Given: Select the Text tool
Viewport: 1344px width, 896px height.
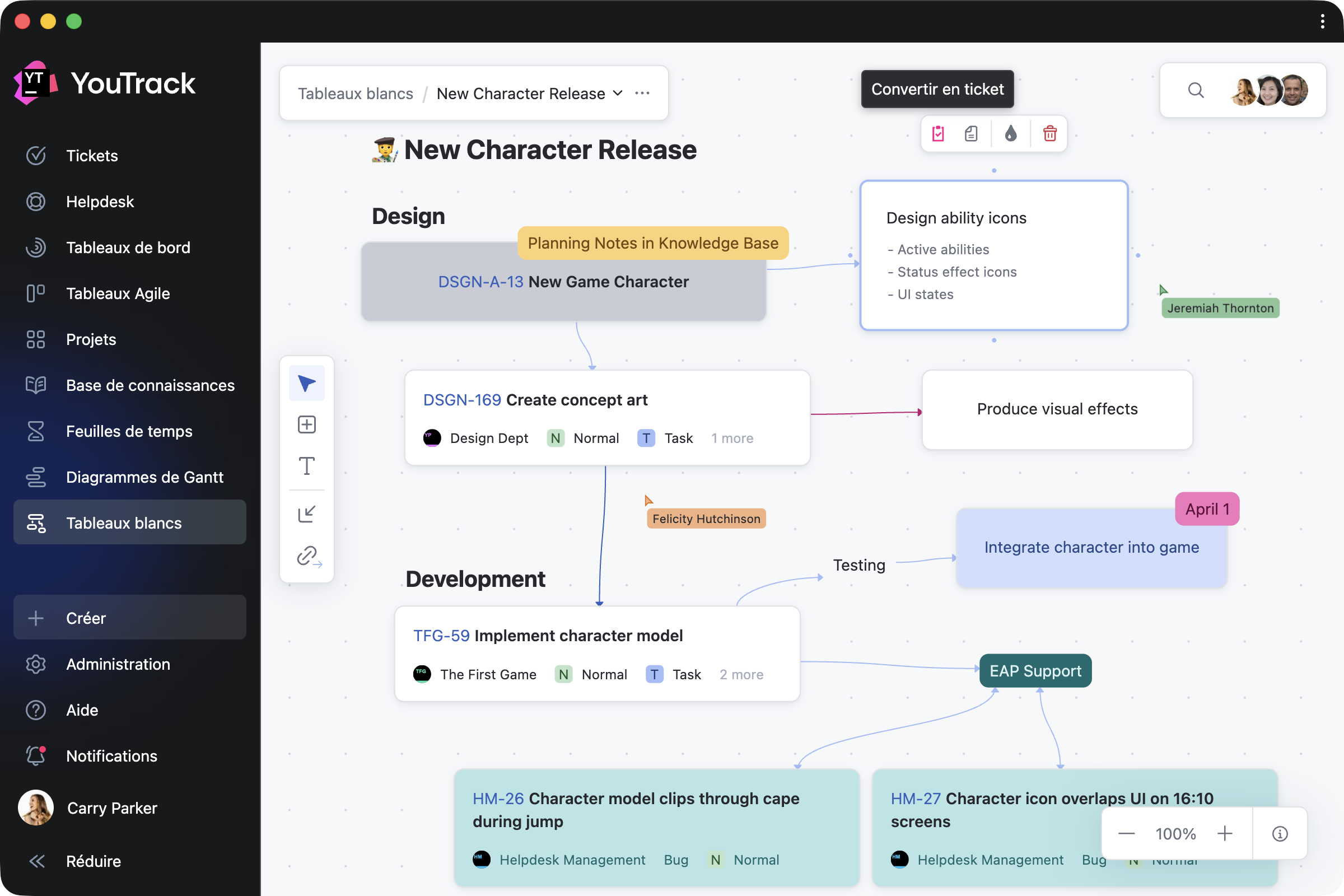Looking at the screenshot, I should click(x=307, y=466).
